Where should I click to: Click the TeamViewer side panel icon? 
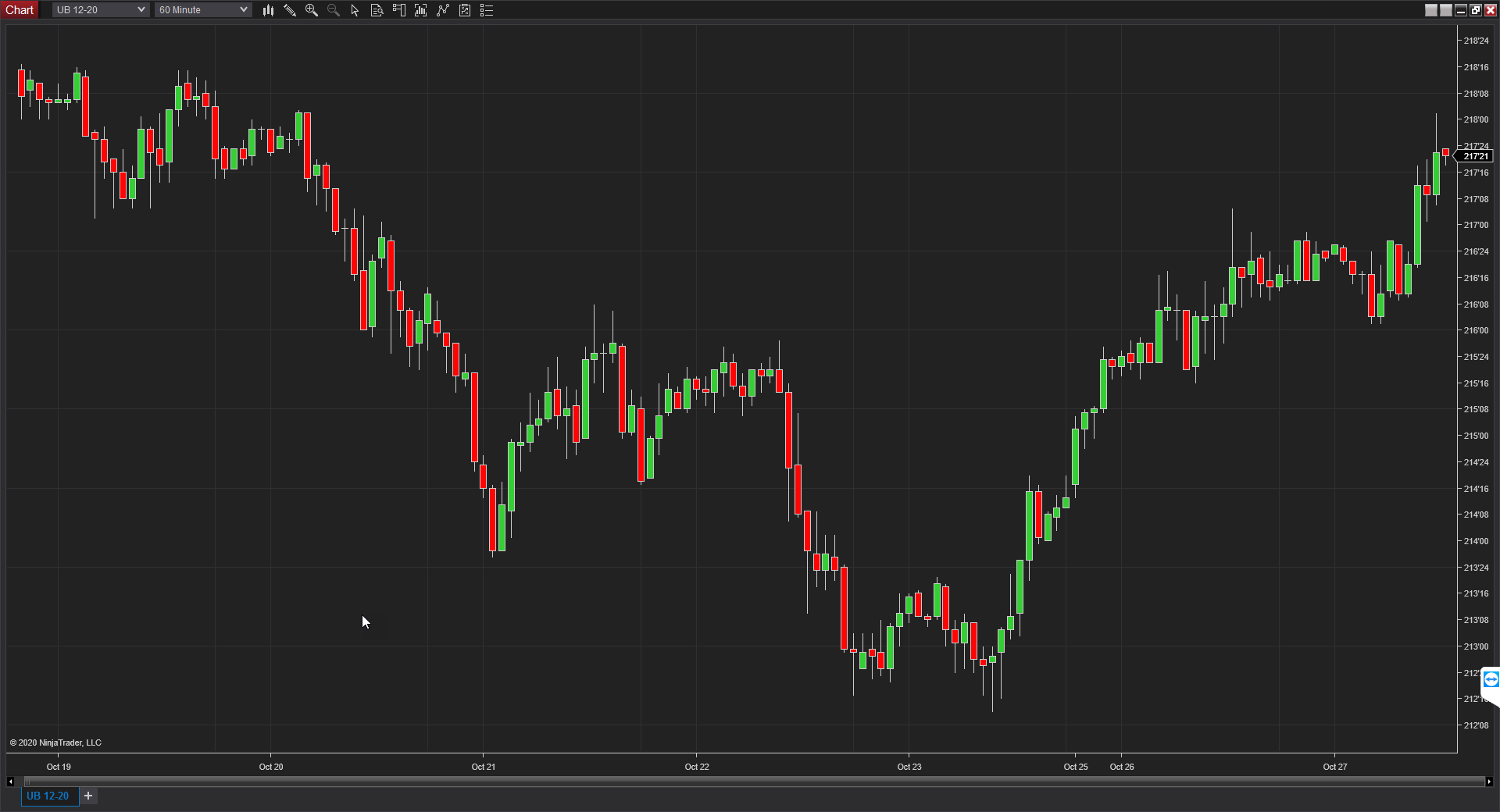(x=1491, y=679)
